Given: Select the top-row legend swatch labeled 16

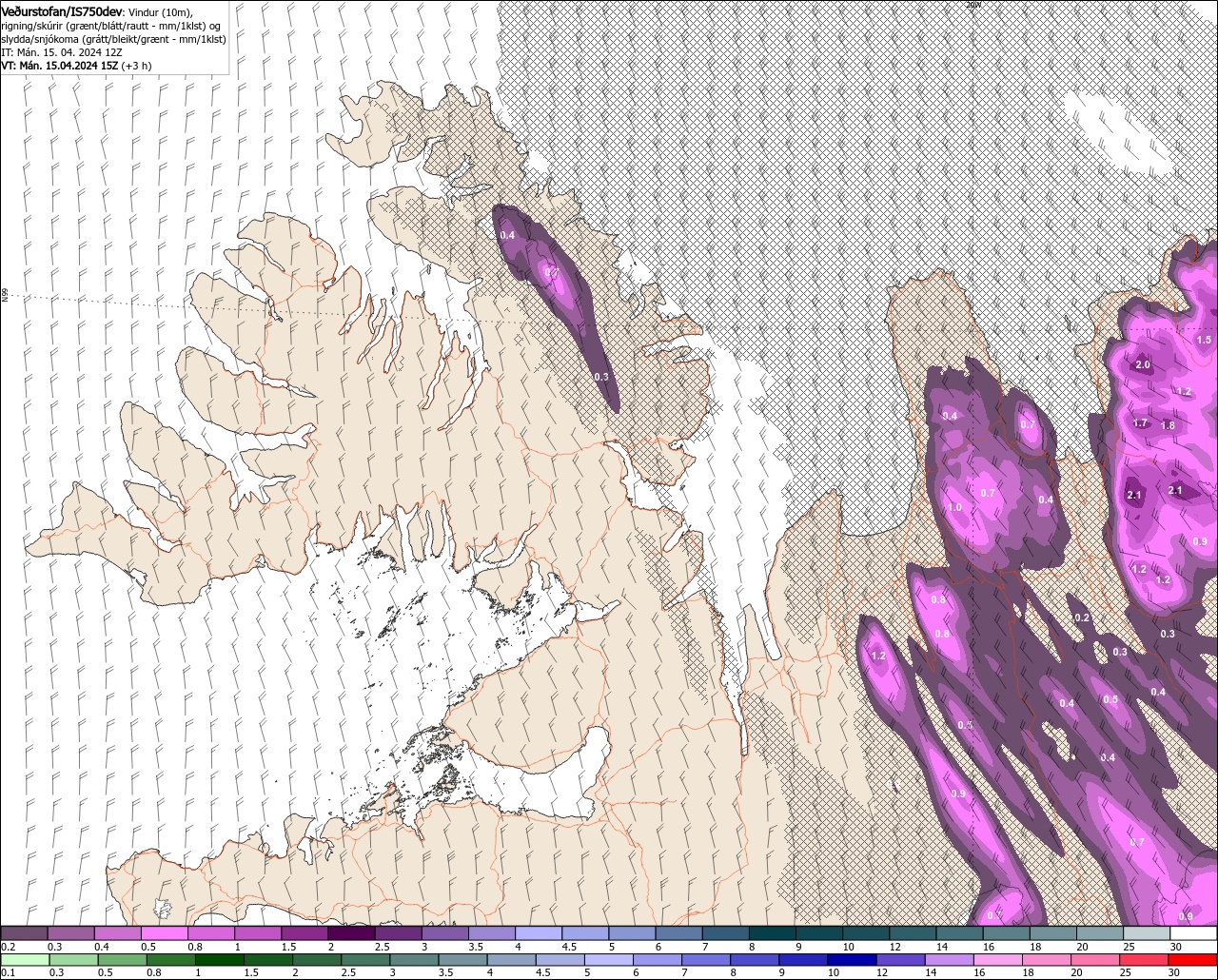Looking at the screenshot, I should 1007,933.
